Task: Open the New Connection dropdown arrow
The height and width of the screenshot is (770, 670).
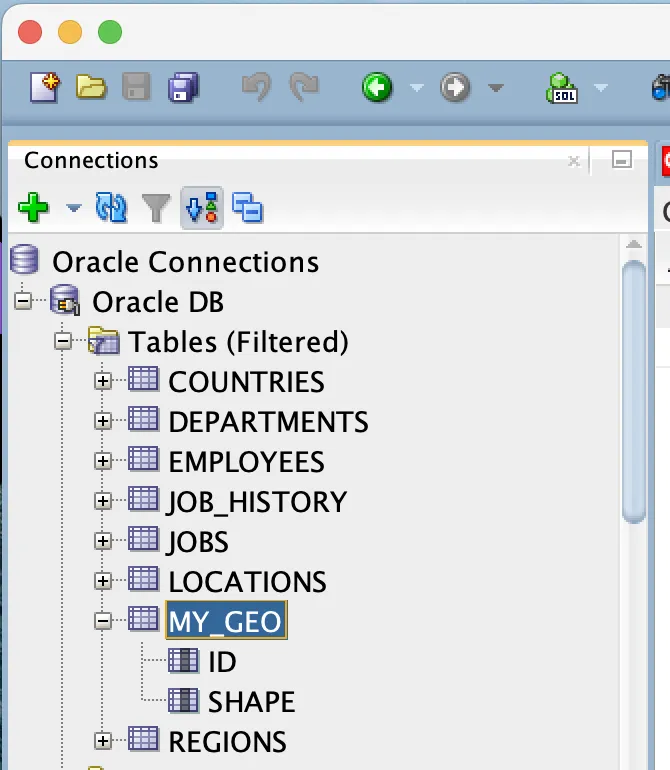Action: point(74,208)
